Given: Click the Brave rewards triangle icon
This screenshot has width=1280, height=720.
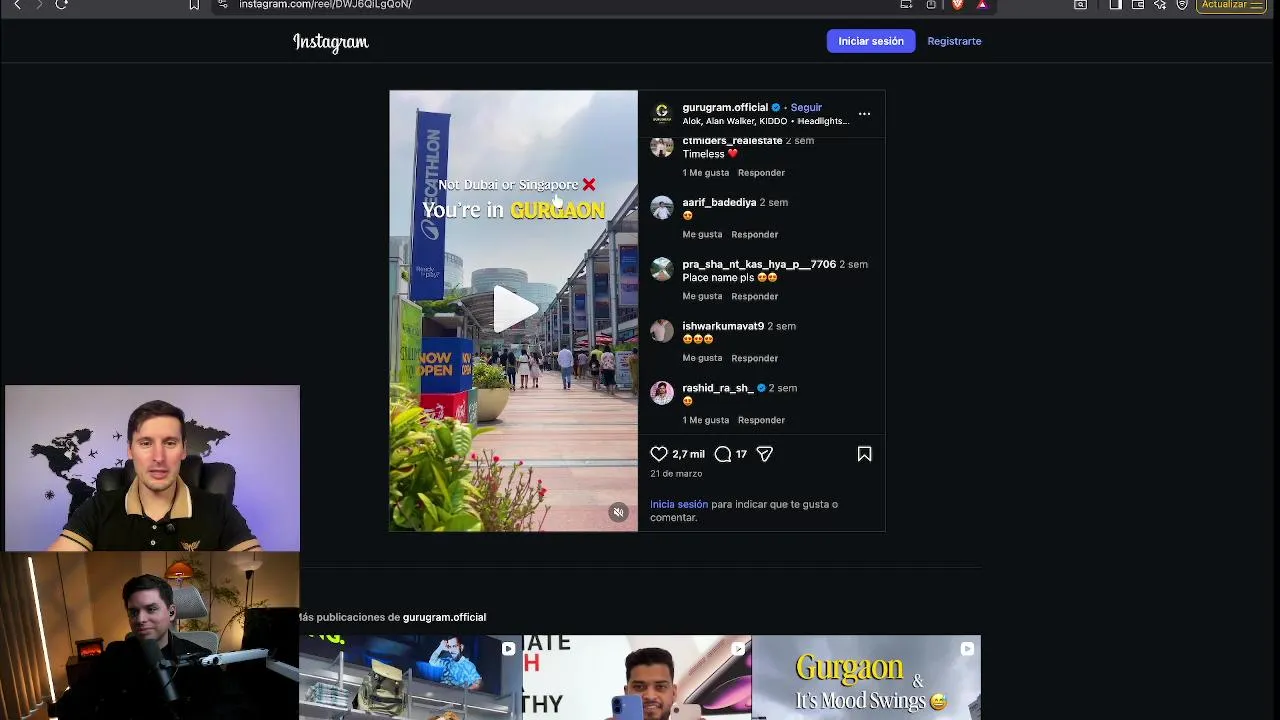Looking at the screenshot, I should coord(982,5).
